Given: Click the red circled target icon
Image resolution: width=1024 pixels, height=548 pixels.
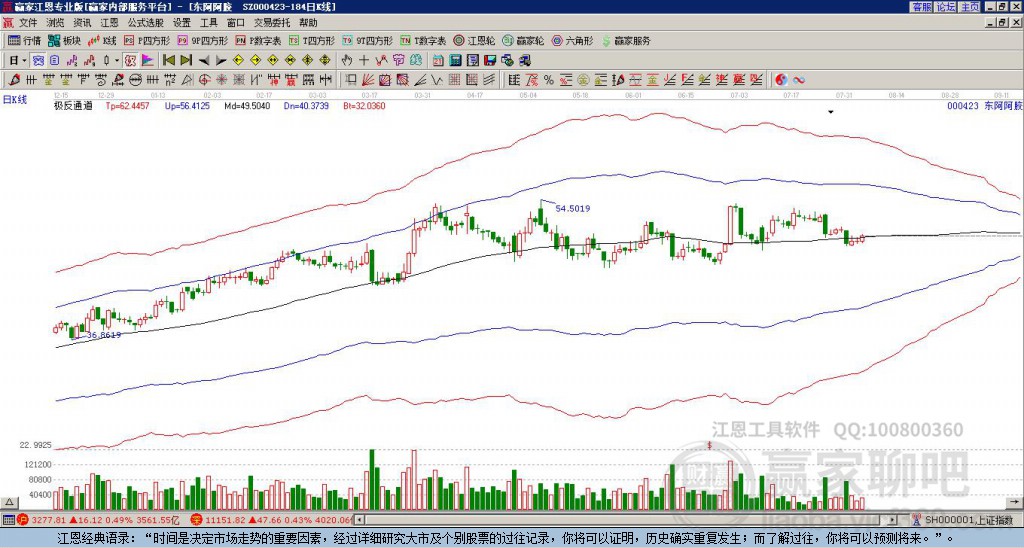Looking at the screenshot, I should pyautogui.click(x=204, y=80).
